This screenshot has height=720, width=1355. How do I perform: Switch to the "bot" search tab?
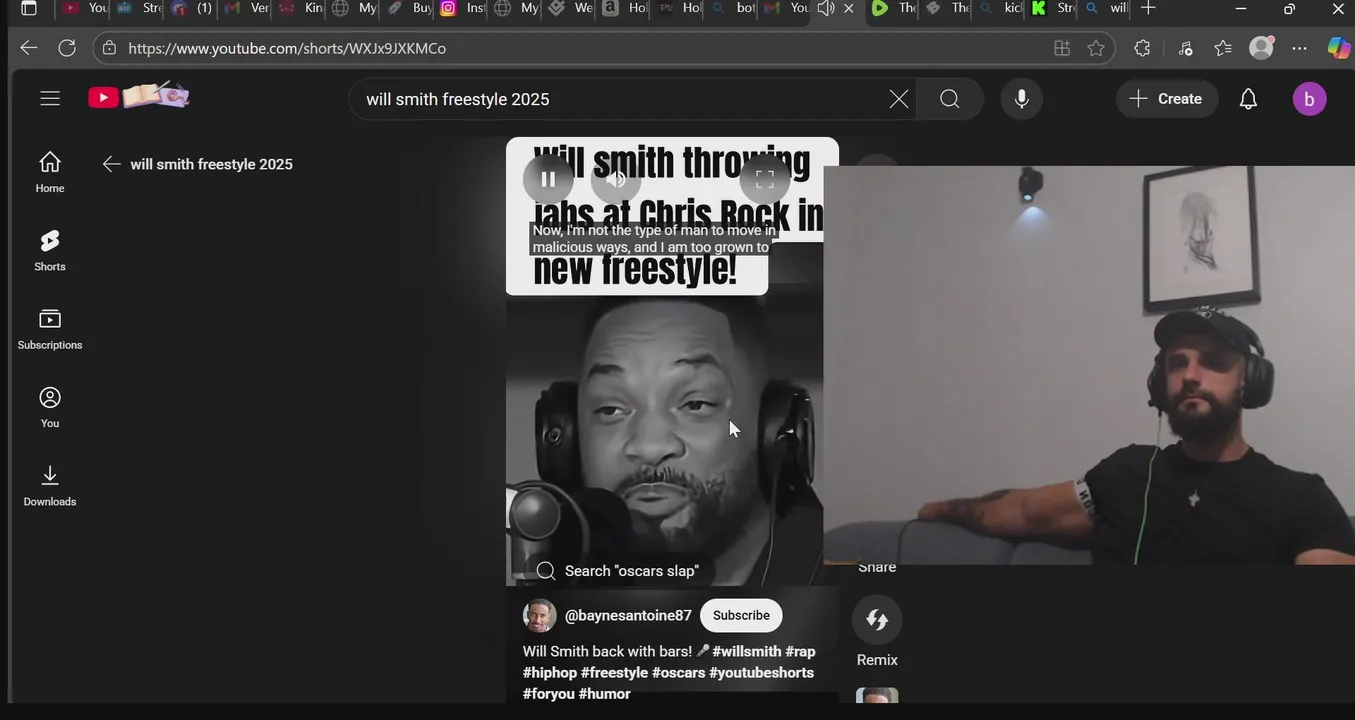click(732, 8)
